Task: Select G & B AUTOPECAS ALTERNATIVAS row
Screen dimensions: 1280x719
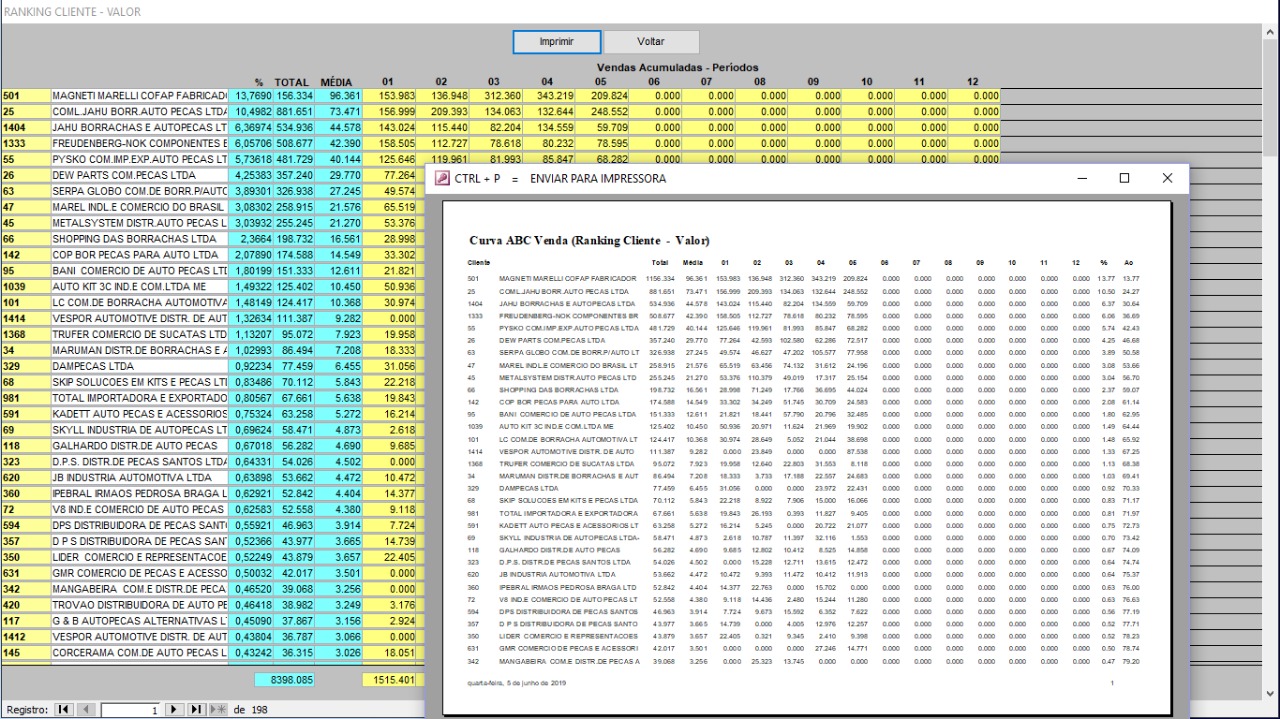Action: [140, 622]
